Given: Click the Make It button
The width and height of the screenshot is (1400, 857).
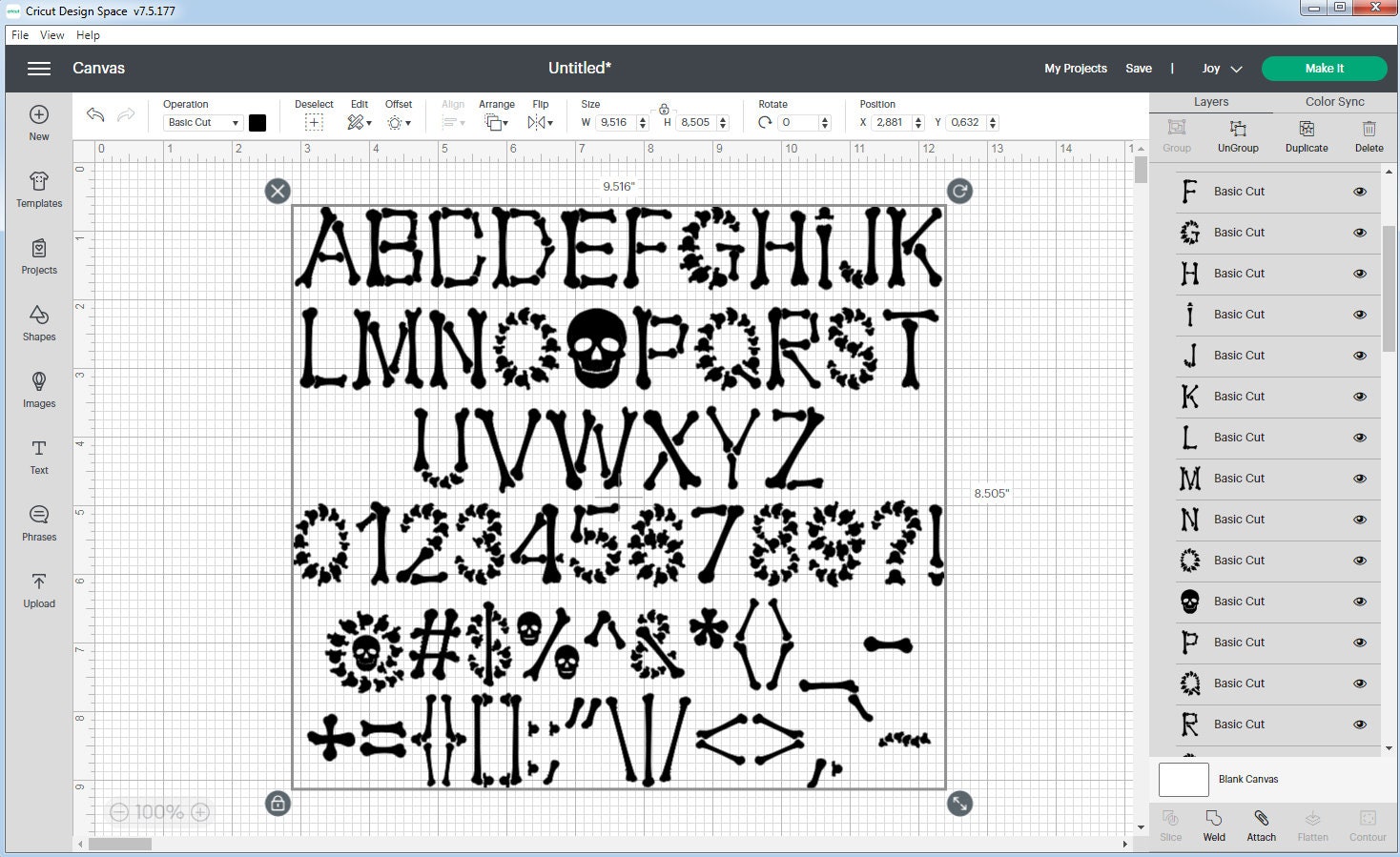Looking at the screenshot, I should [x=1325, y=68].
